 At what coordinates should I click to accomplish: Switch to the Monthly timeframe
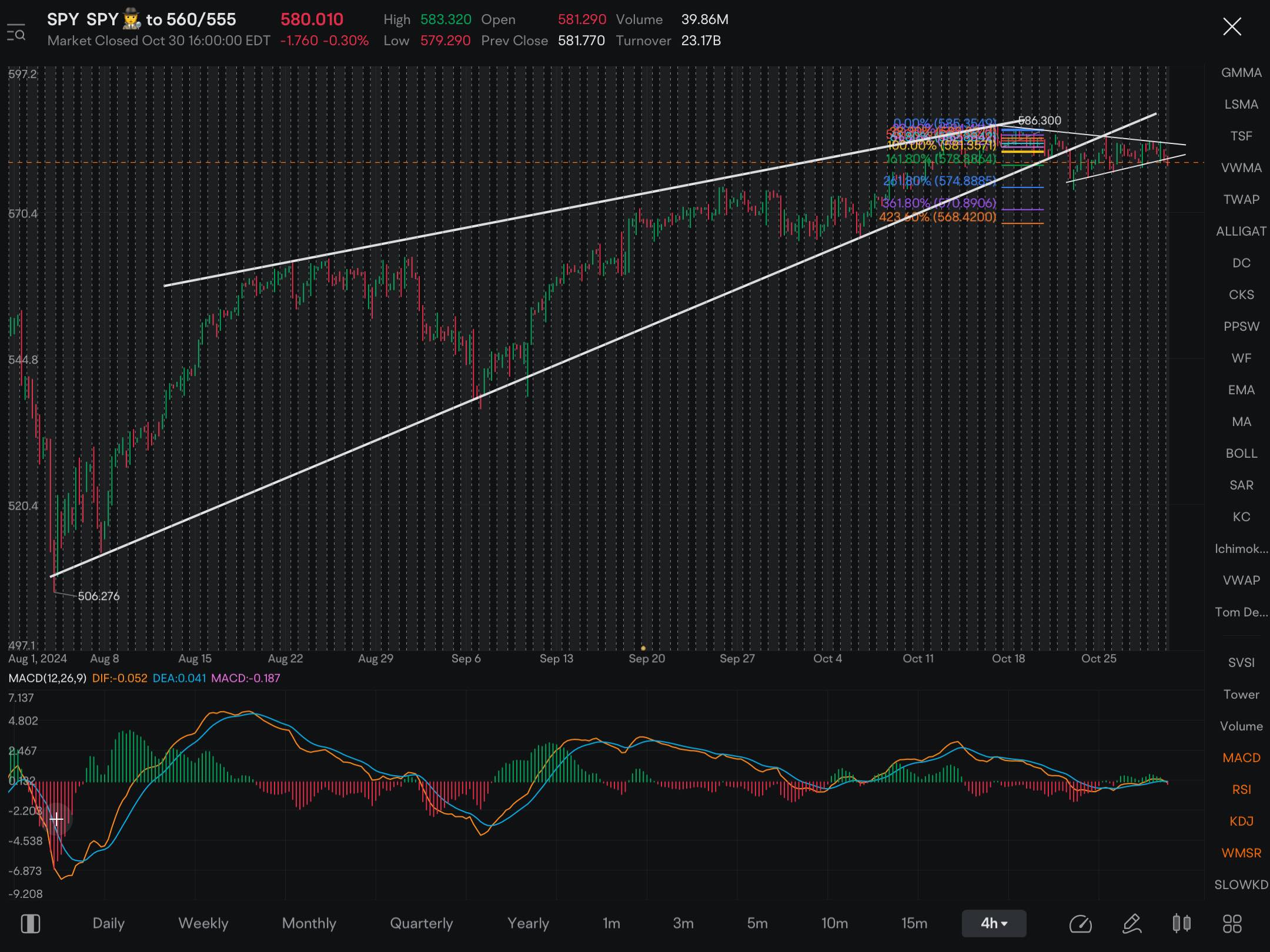tap(309, 923)
